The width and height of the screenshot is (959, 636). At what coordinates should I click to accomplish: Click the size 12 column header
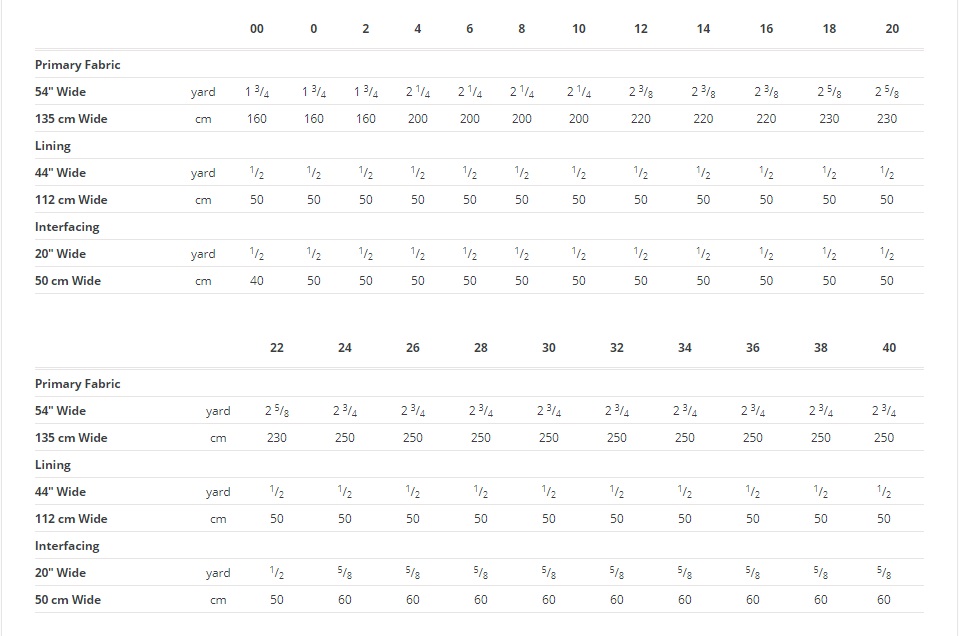point(641,29)
